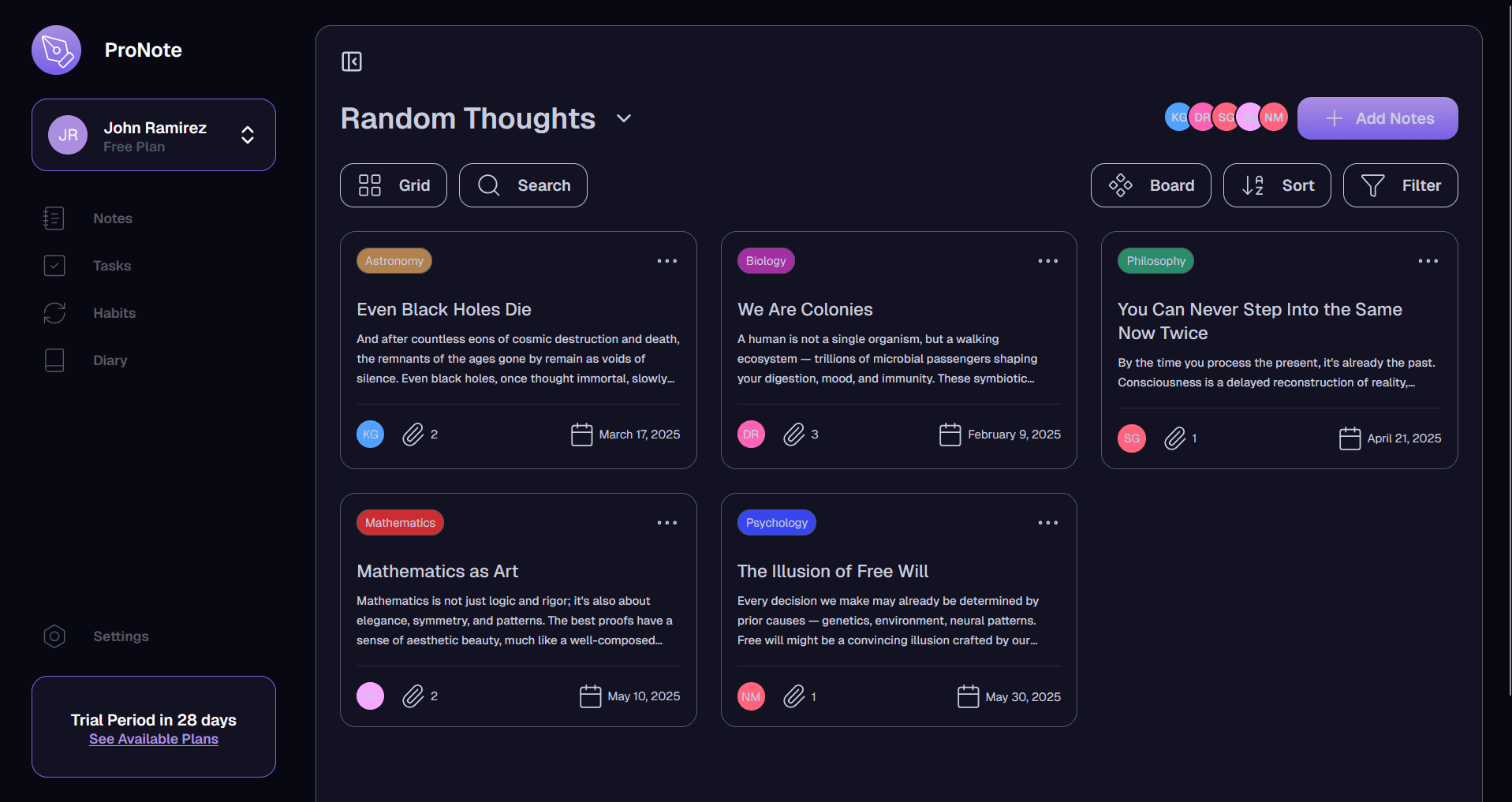Image resolution: width=1512 pixels, height=802 pixels.
Task: Click the NM collaborator avatar in header
Action: point(1273,118)
